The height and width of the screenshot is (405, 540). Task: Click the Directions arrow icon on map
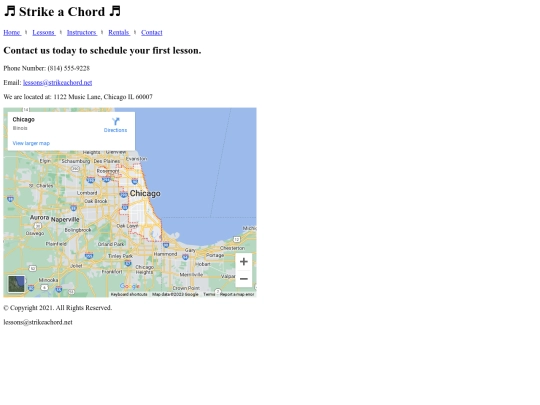point(116,121)
